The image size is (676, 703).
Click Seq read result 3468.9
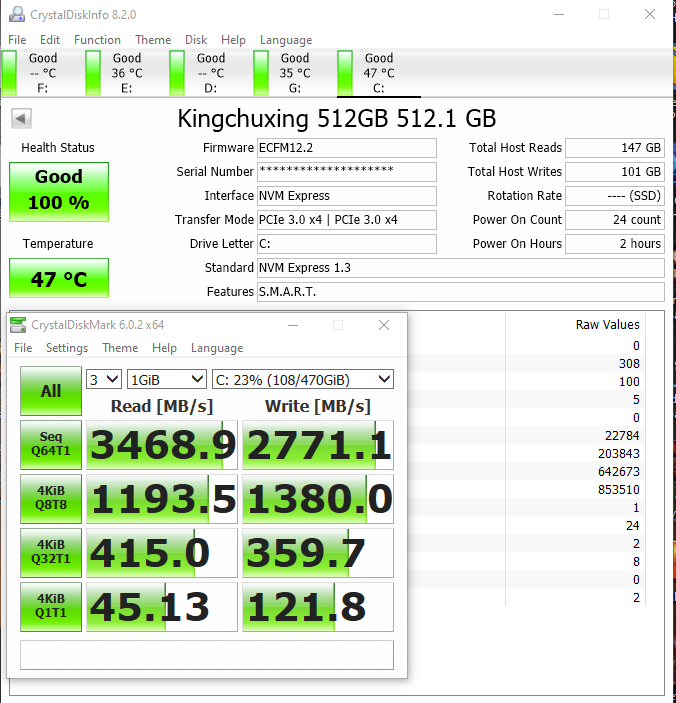162,445
